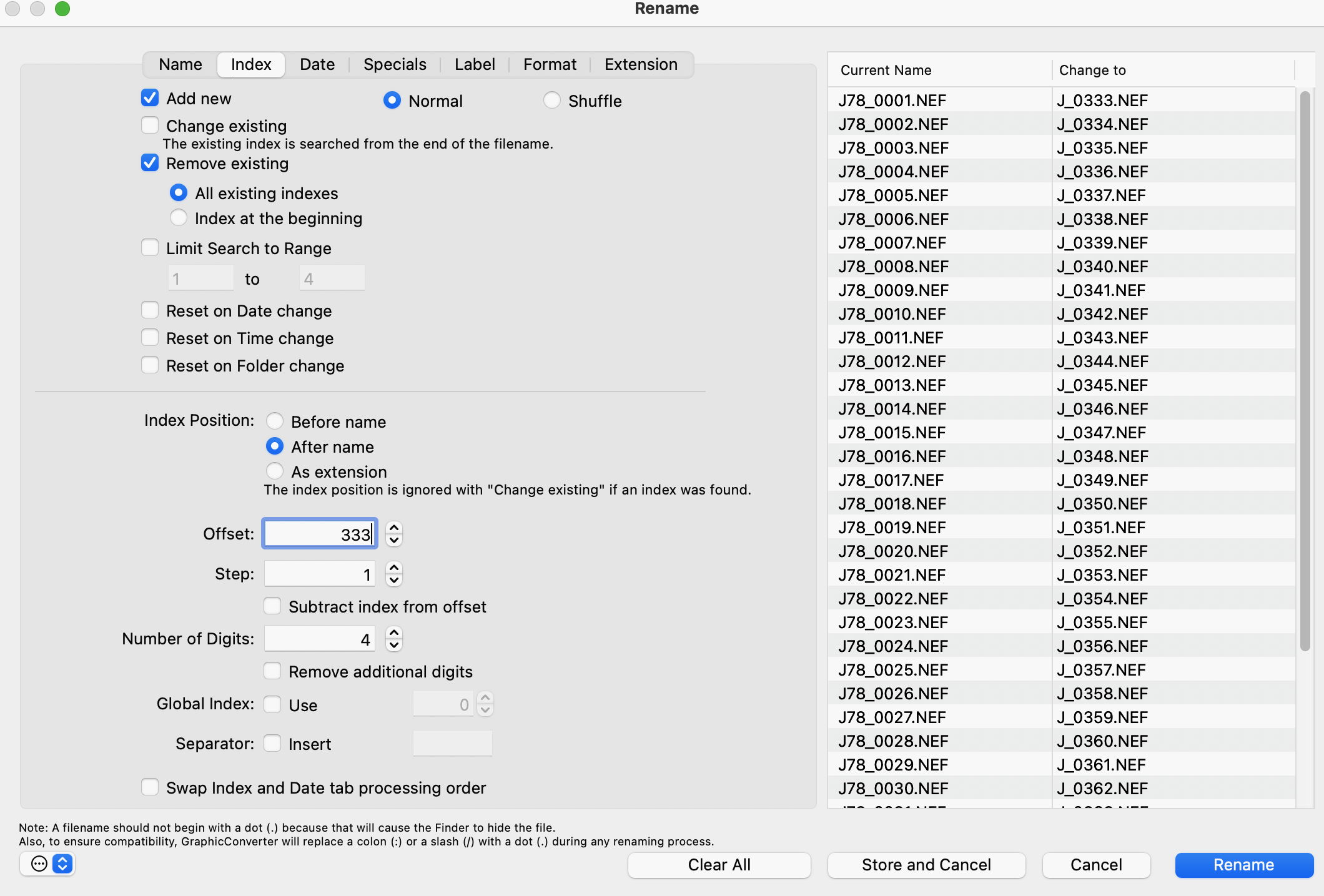1324x896 pixels.
Task: Toggle Reset on Date change checkbox
Action: 150,310
